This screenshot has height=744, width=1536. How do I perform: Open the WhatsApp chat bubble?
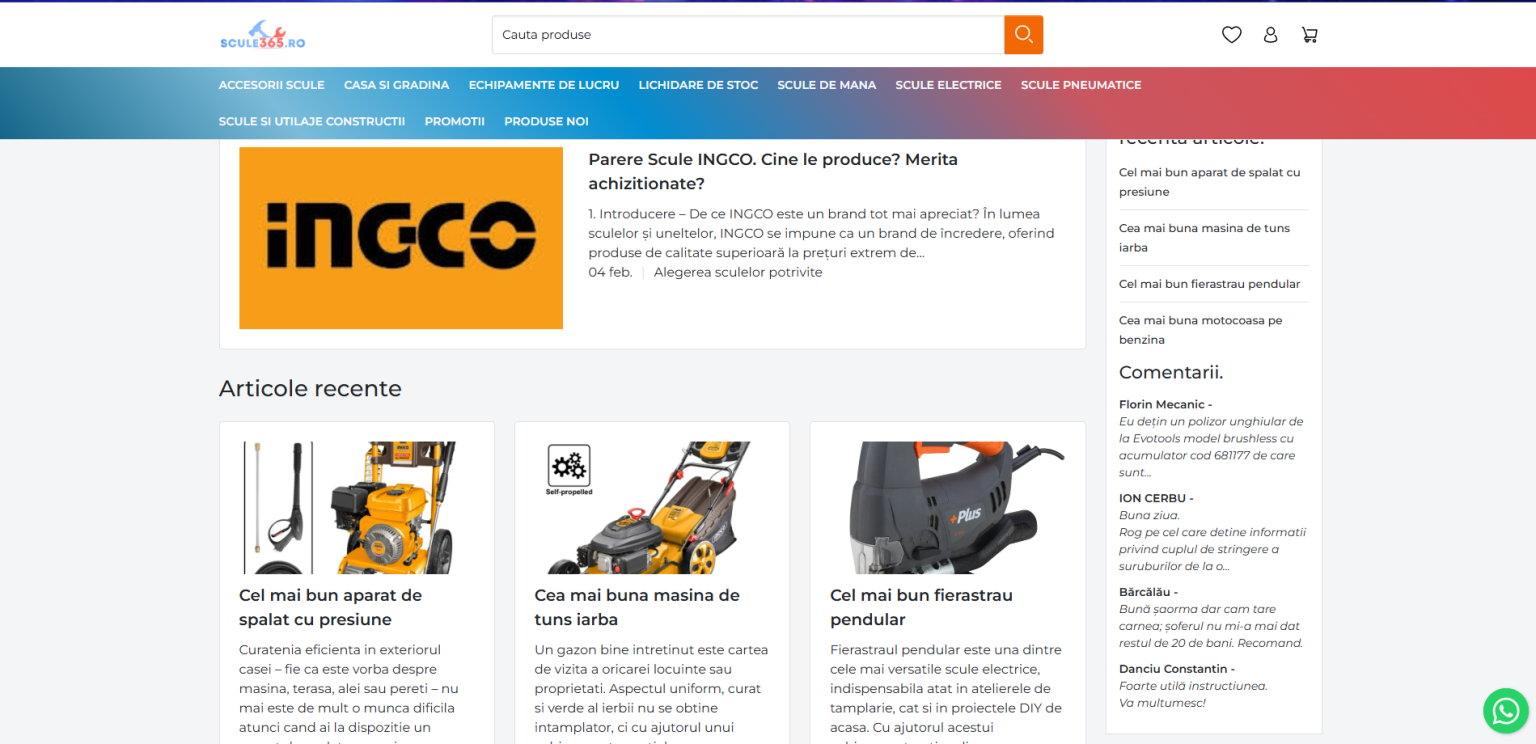(1505, 710)
